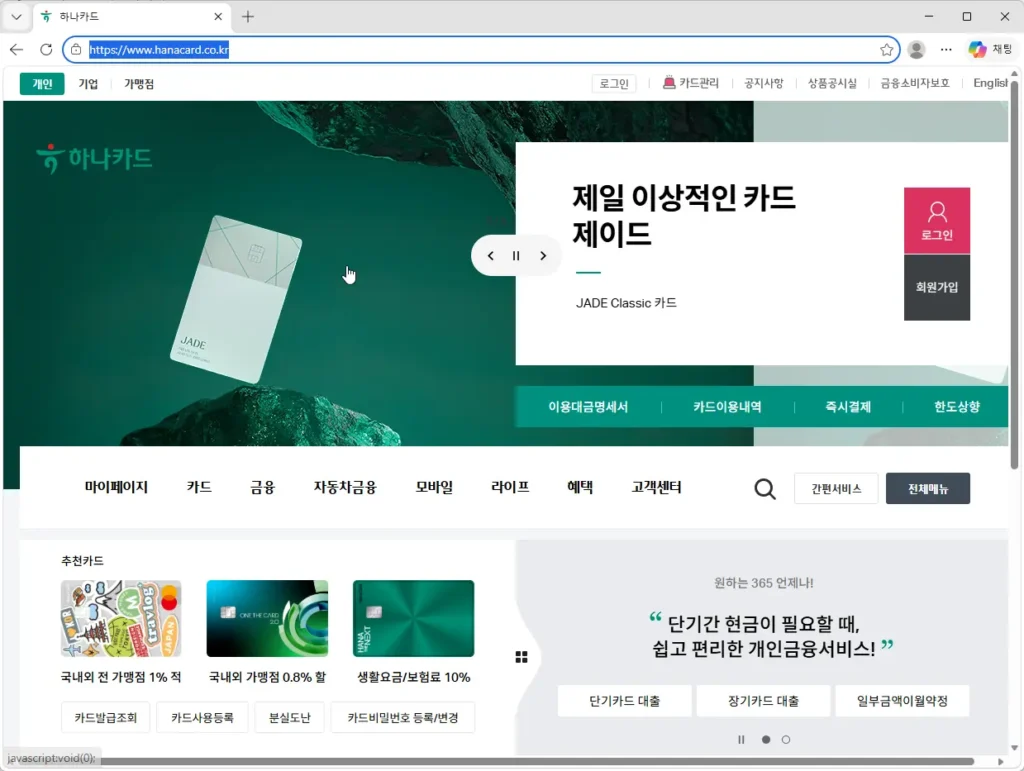The image size is (1024, 771).
Task: Click the top 로그인 button
Action: coord(614,84)
